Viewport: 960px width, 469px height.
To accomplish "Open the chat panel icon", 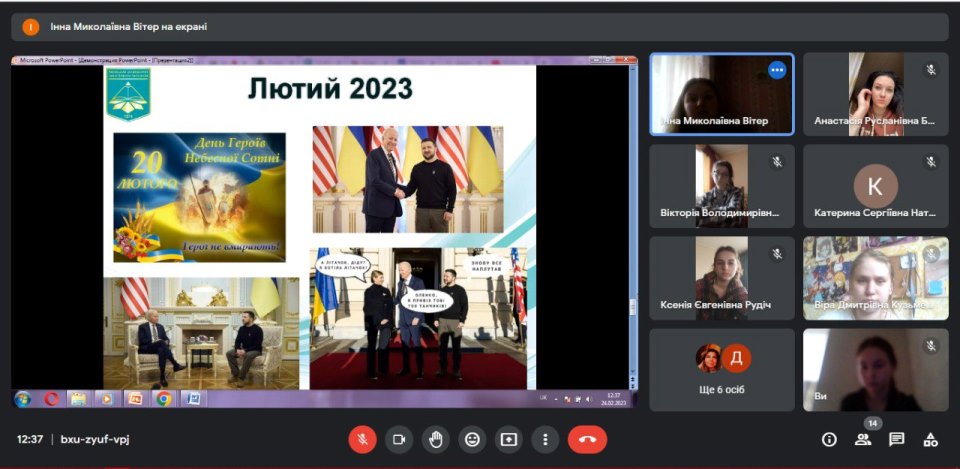I will pos(897,439).
